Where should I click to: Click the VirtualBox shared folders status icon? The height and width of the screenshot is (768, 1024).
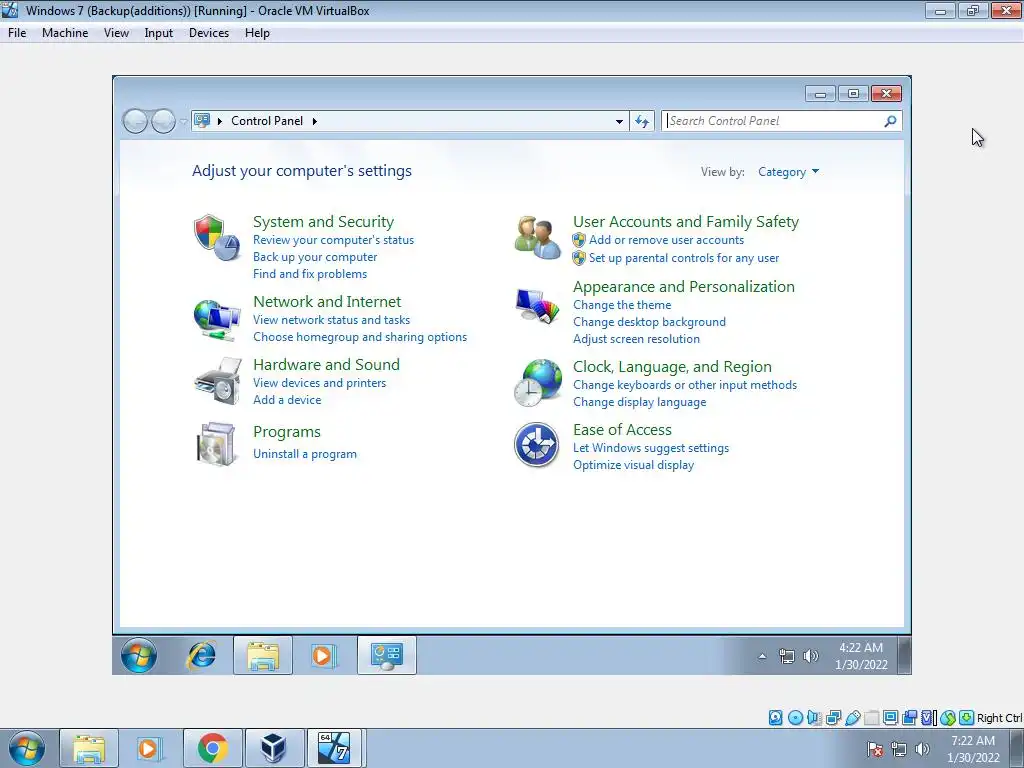871,718
